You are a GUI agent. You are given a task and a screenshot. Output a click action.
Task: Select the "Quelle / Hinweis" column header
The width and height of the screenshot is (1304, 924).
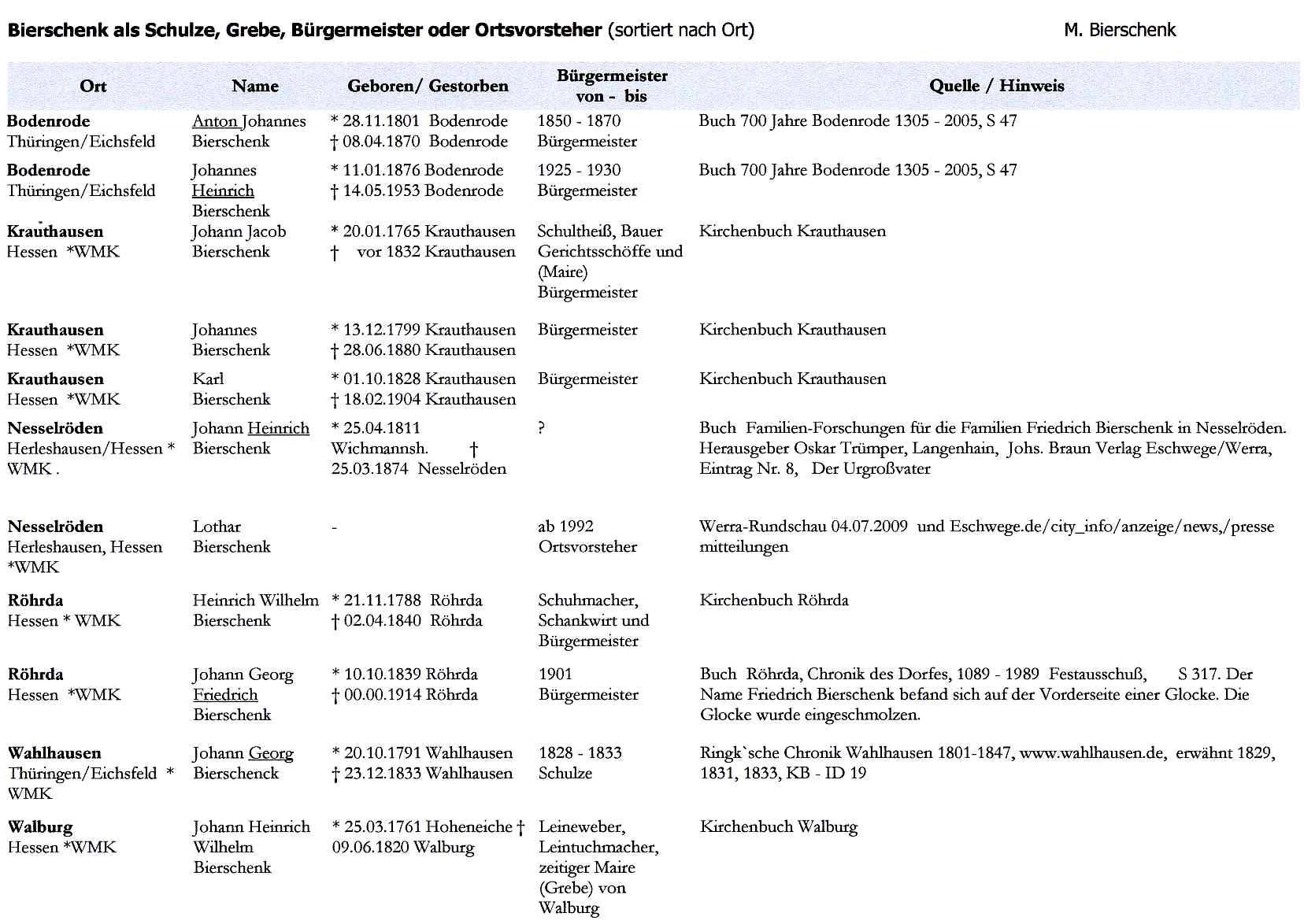[996, 87]
